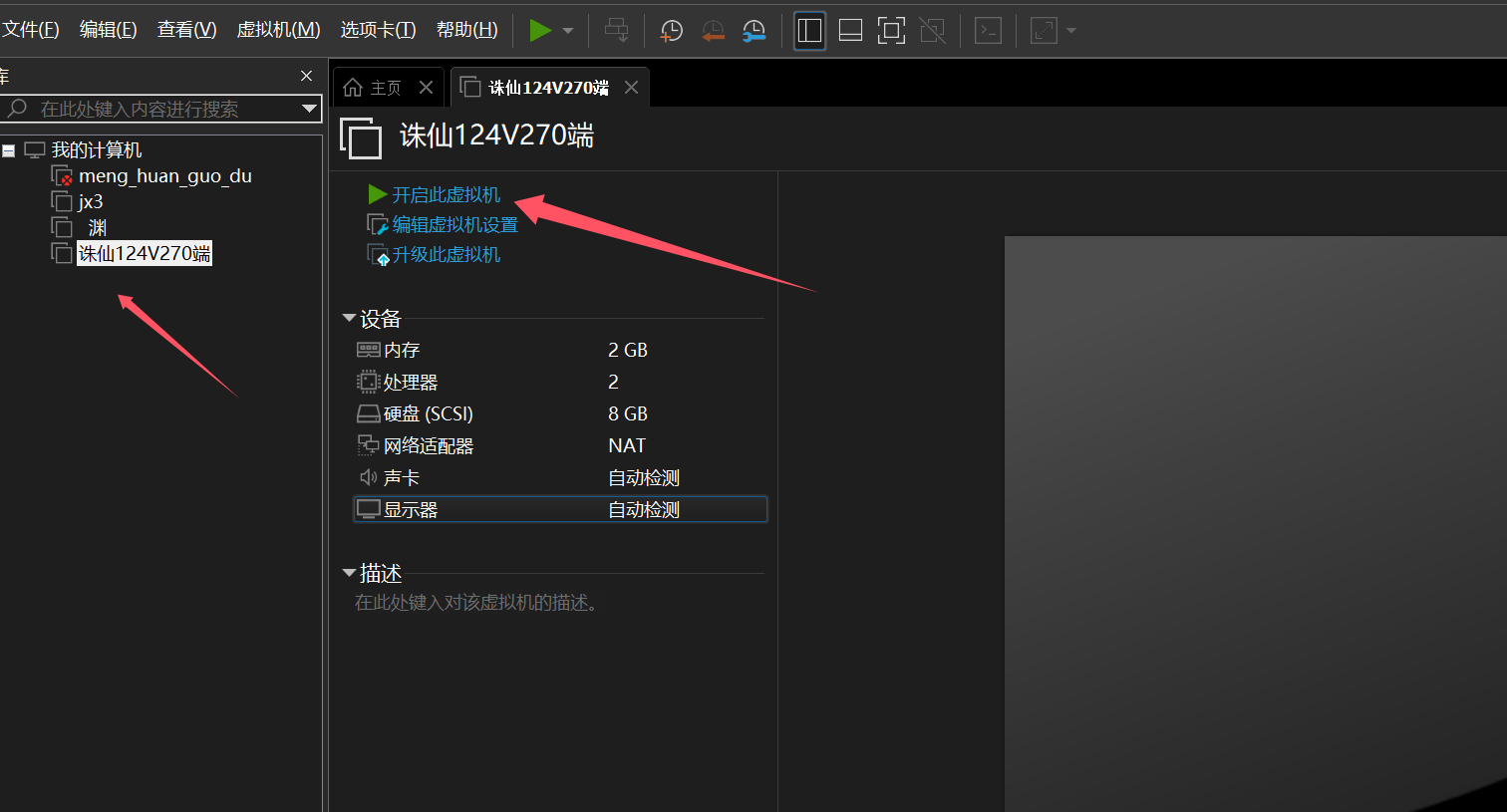
Task: Click the NAT network value
Action: (627, 445)
